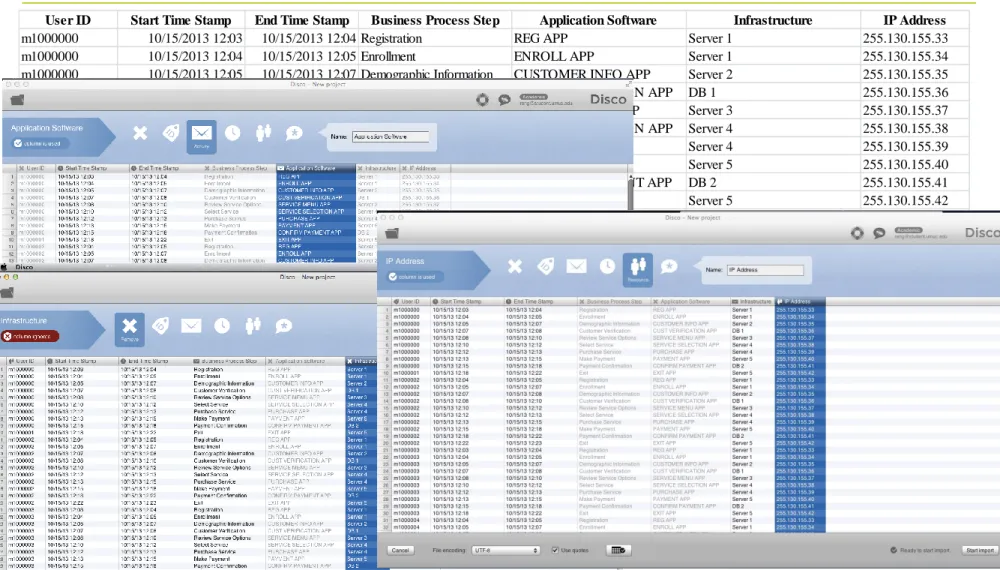Open settings gear in Application Software window
1000x570 pixels.
482,99
